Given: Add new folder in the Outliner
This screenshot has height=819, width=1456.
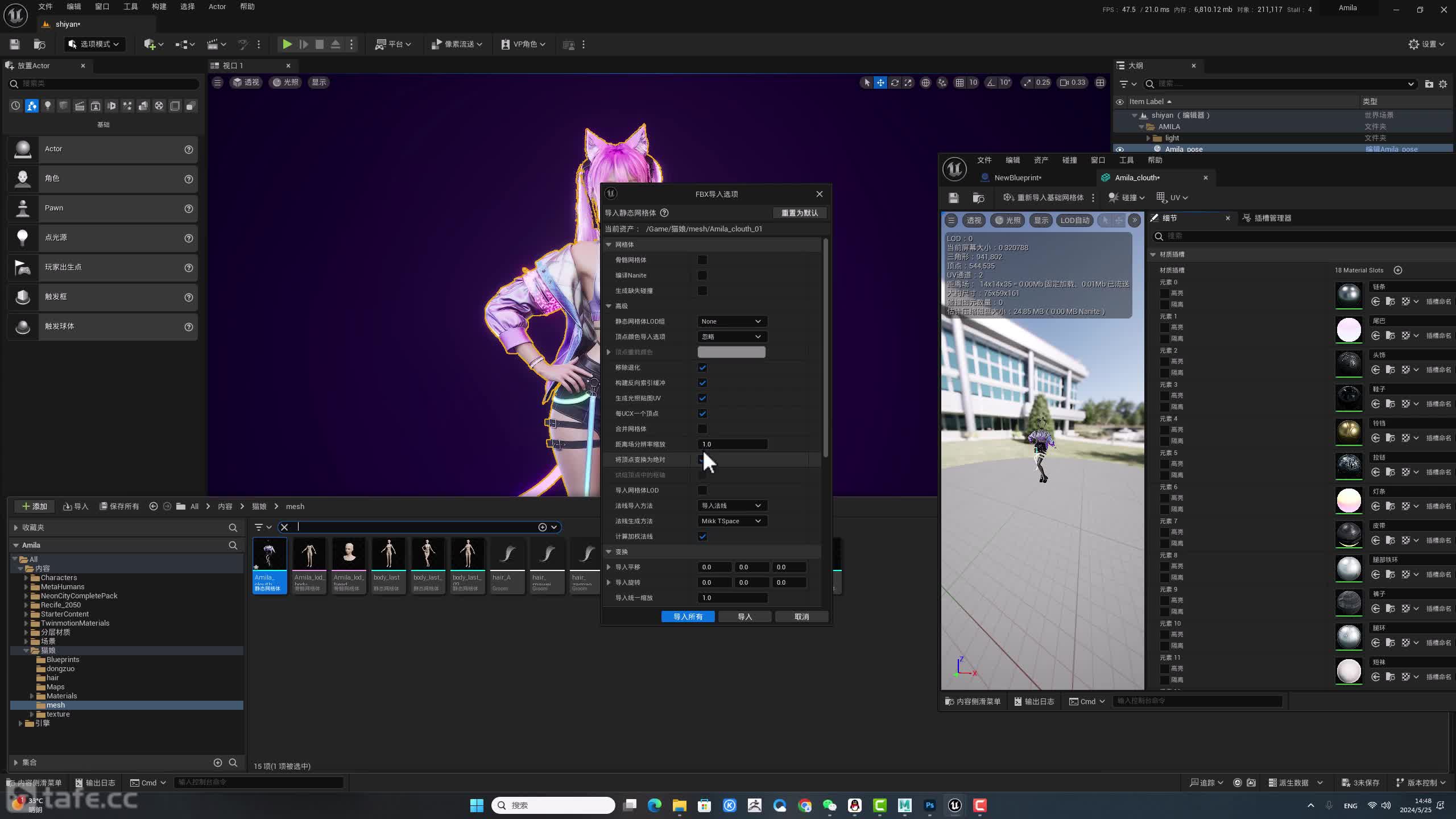Looking at the screenshot, I should pos(1429,84).
